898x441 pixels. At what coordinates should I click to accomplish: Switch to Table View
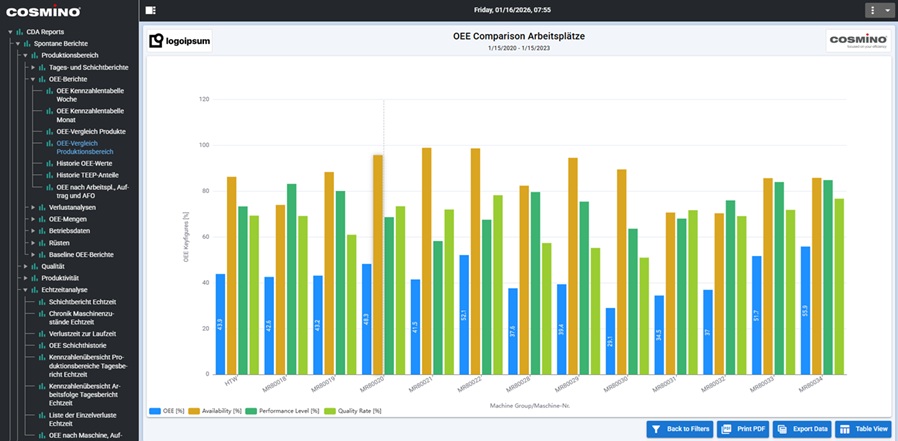pyautogui.click(x=864, y=429)
